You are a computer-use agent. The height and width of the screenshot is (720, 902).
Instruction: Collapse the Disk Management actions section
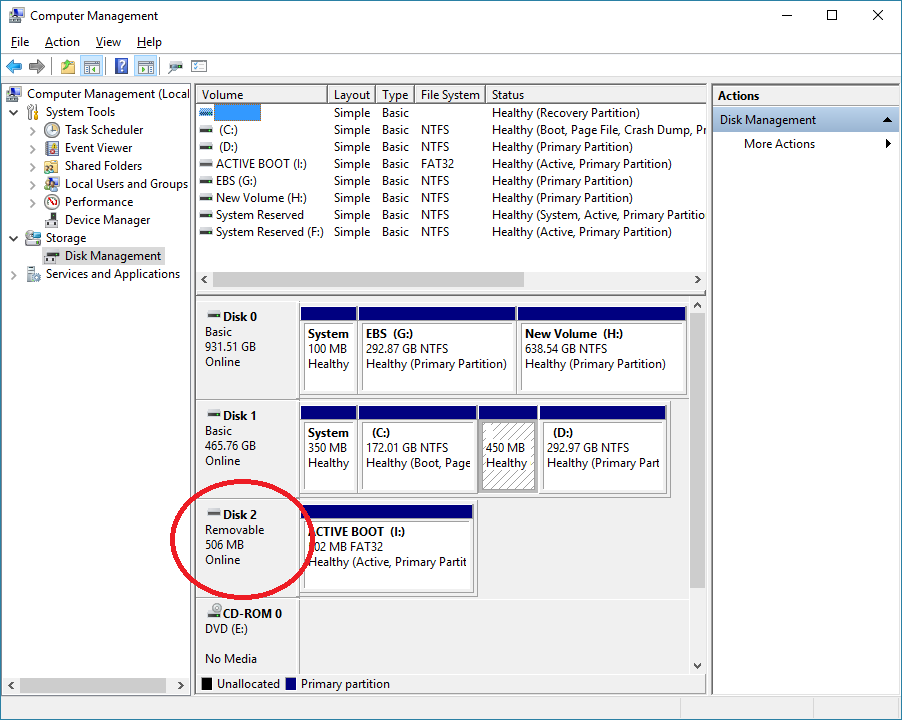[x=887, y=120]
